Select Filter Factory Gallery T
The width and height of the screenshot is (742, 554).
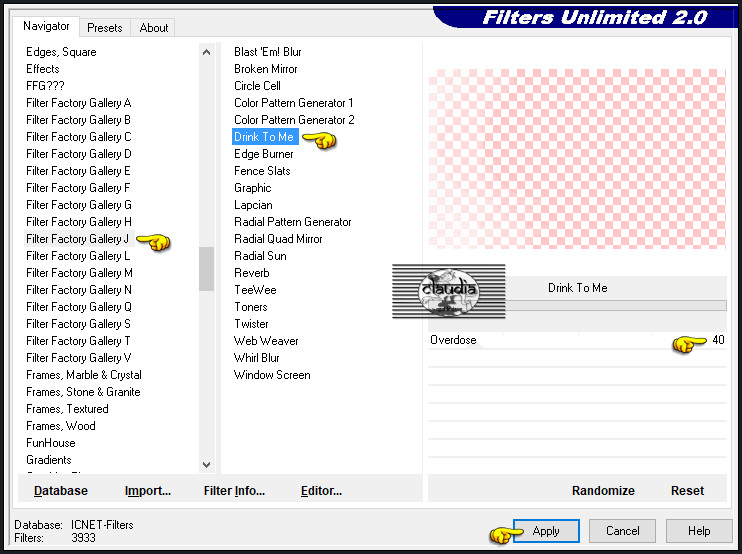78,341
